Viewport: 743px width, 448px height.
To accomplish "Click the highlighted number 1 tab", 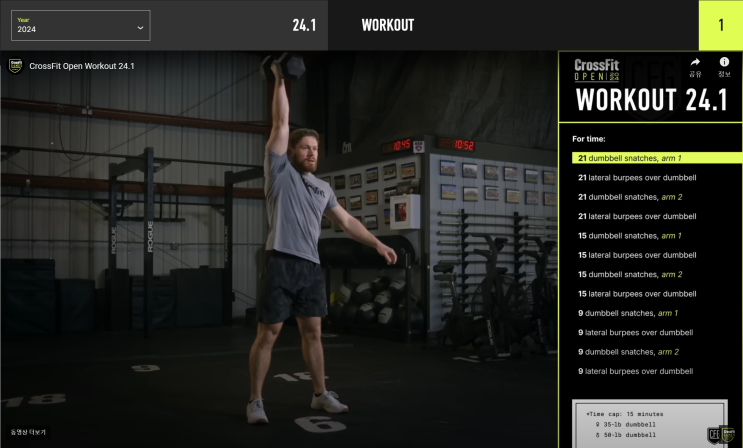I will point(721,25).
